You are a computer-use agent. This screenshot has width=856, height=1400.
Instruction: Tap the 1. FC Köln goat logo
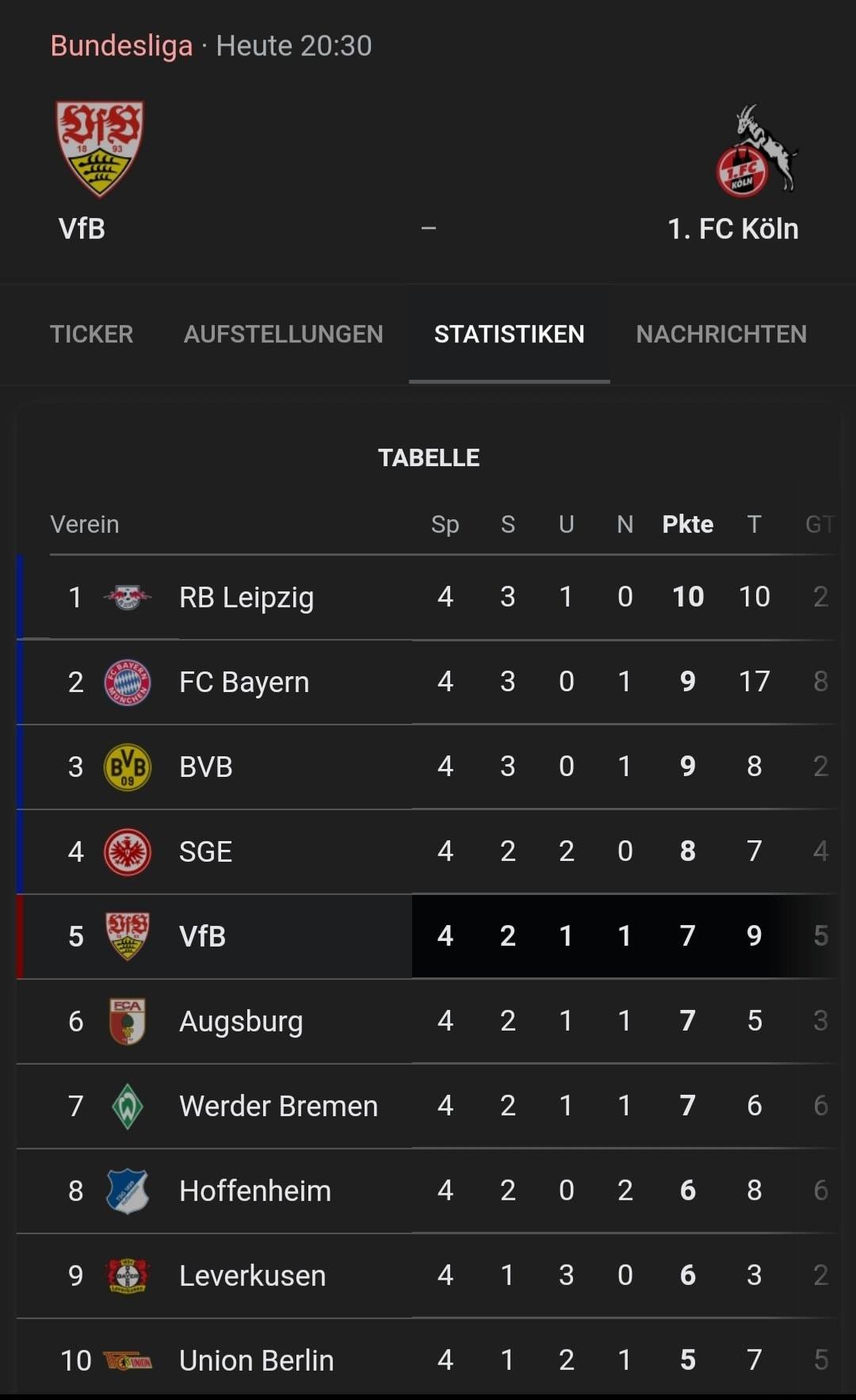[756, 151]
